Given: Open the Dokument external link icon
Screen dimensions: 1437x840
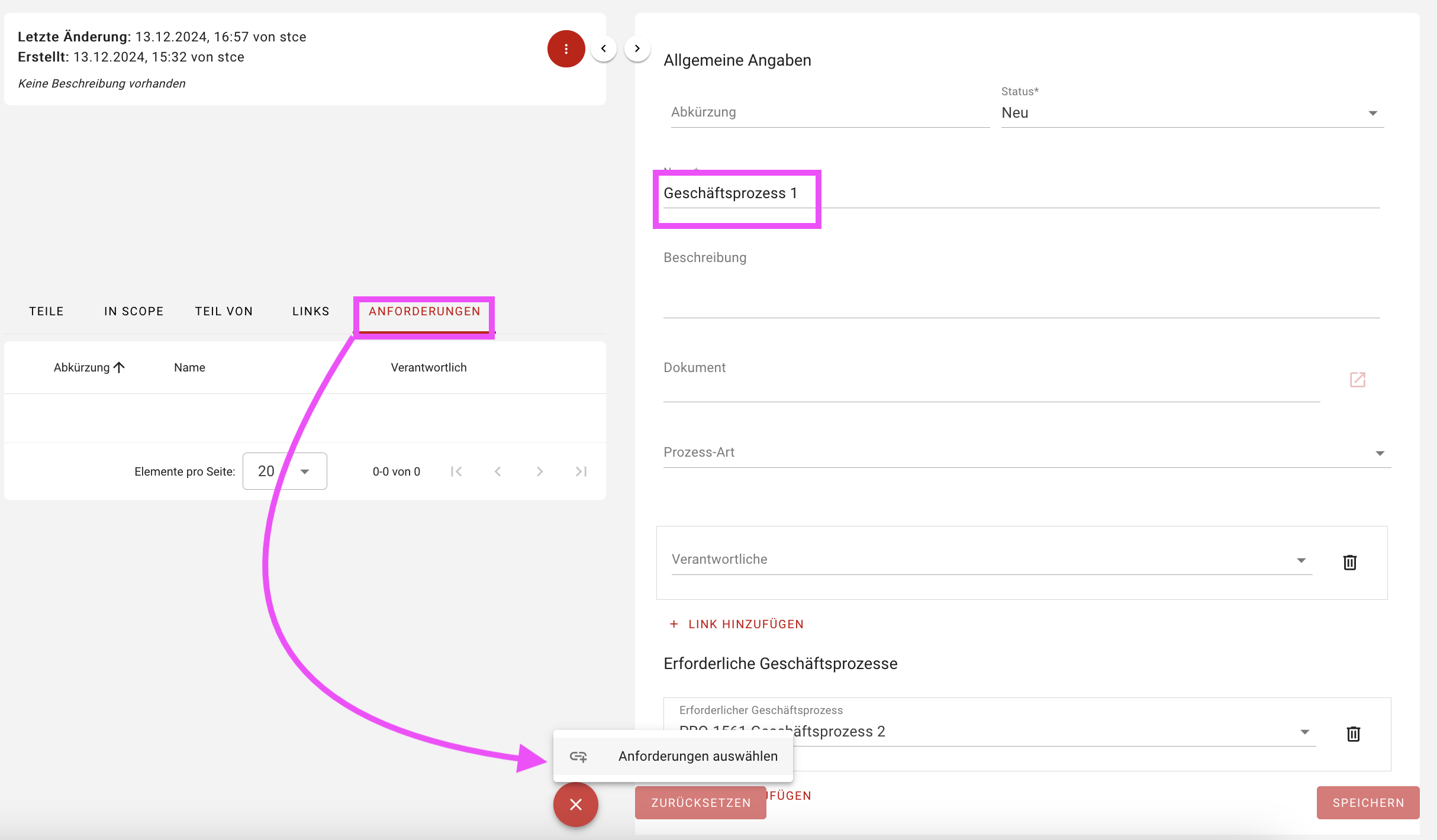Looking at the screenshot, I should point(1357,380).
